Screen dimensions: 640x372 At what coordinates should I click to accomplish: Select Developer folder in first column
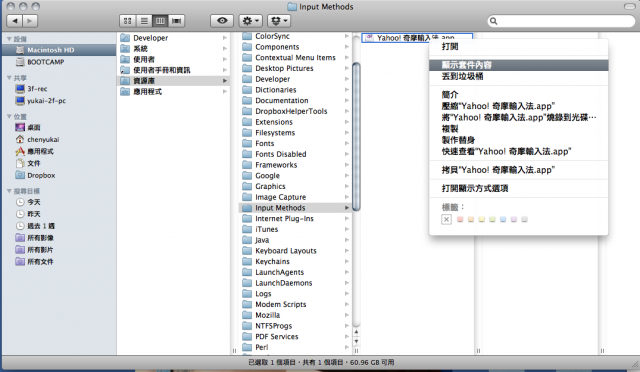coord(174,38)
